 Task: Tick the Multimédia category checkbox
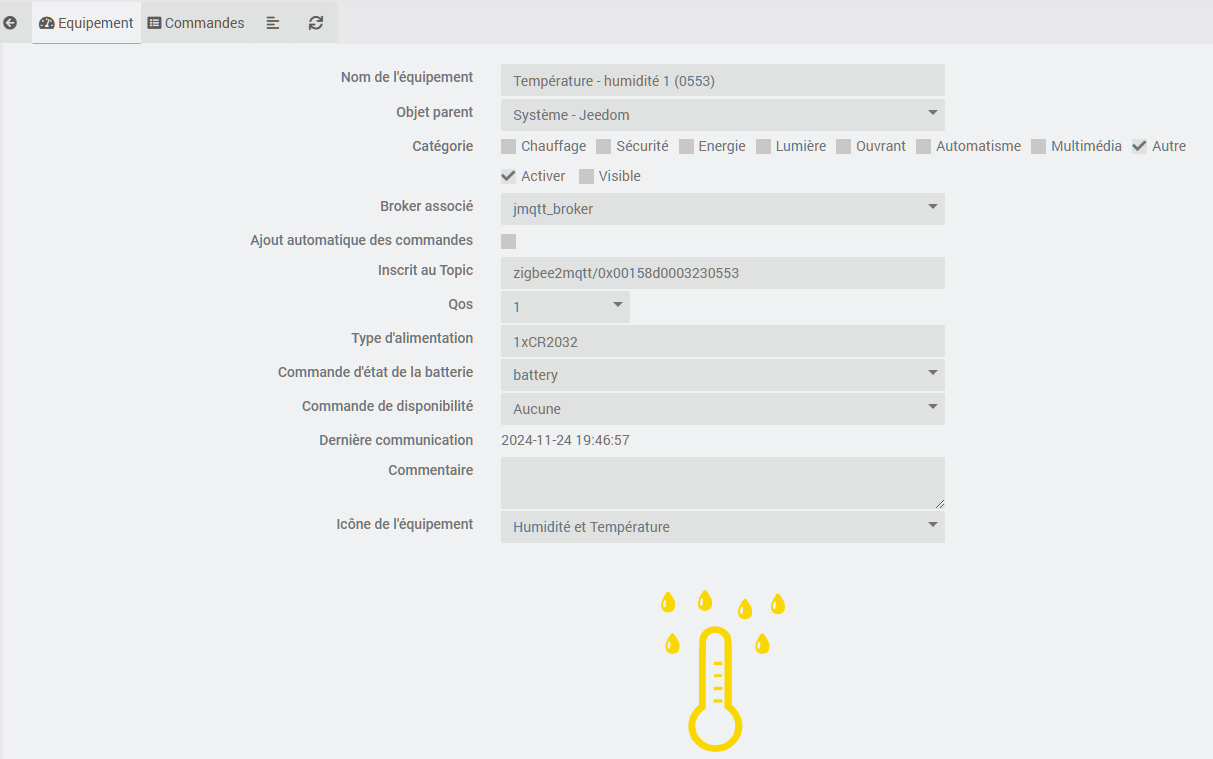1038,146
